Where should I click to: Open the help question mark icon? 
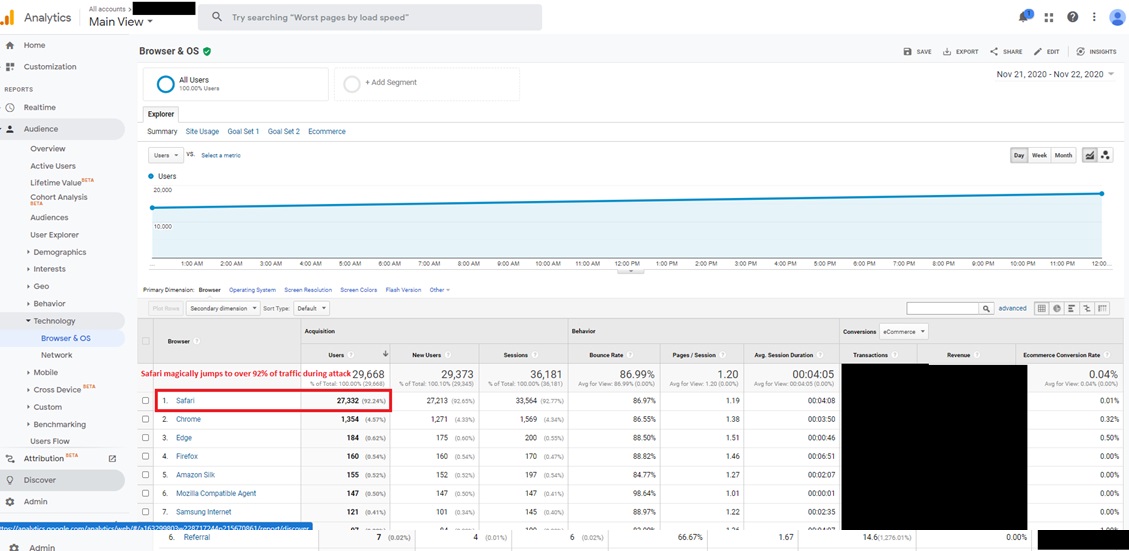(x=1073, y=17)
